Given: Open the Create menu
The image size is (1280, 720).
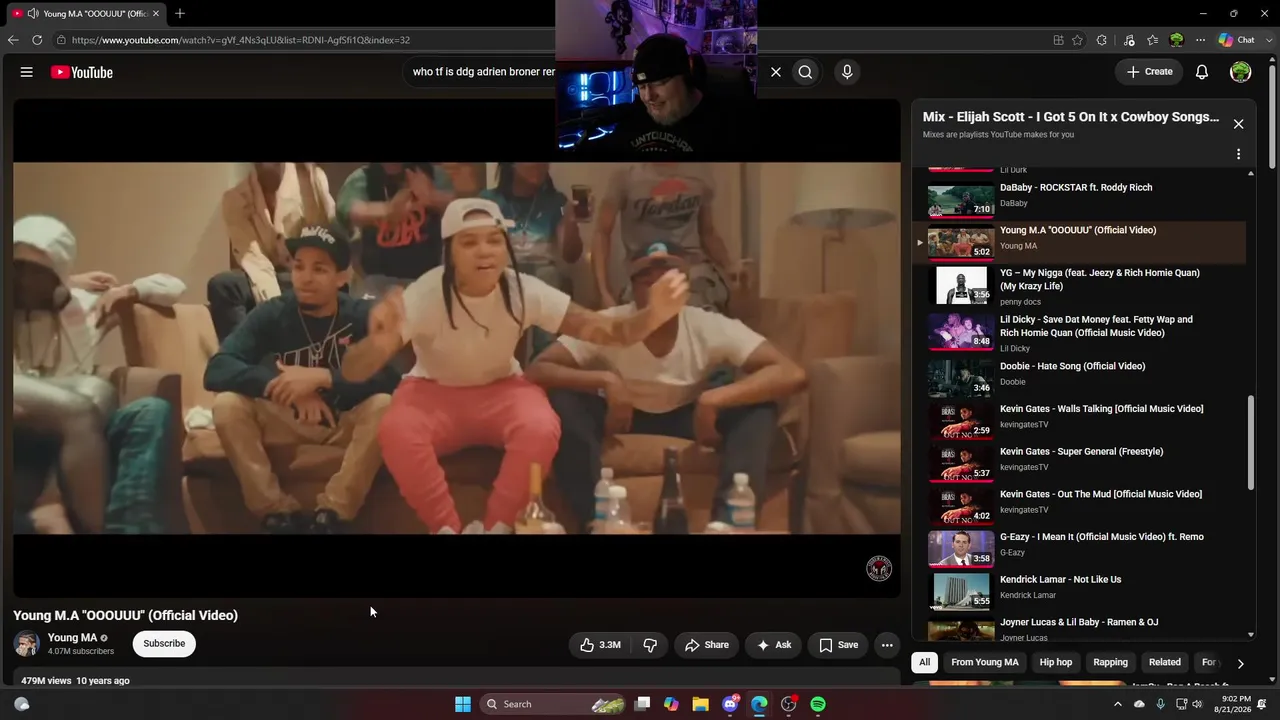Looking at the screenshot, I should pos(1149,72).
